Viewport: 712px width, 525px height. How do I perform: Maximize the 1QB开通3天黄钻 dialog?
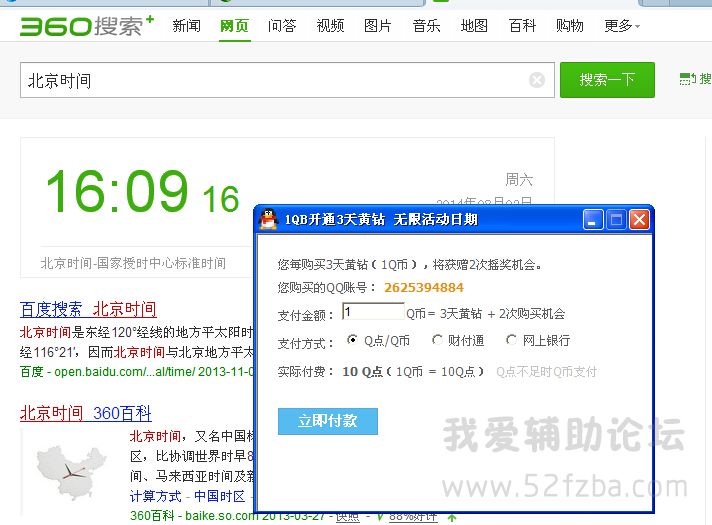(x=616, y=220)
